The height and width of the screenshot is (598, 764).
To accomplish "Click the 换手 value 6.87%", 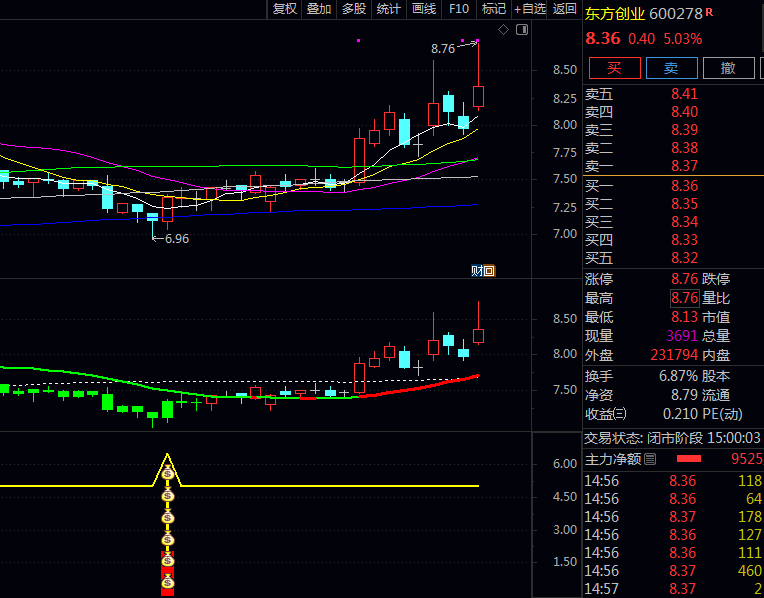I will pos(678,376).
